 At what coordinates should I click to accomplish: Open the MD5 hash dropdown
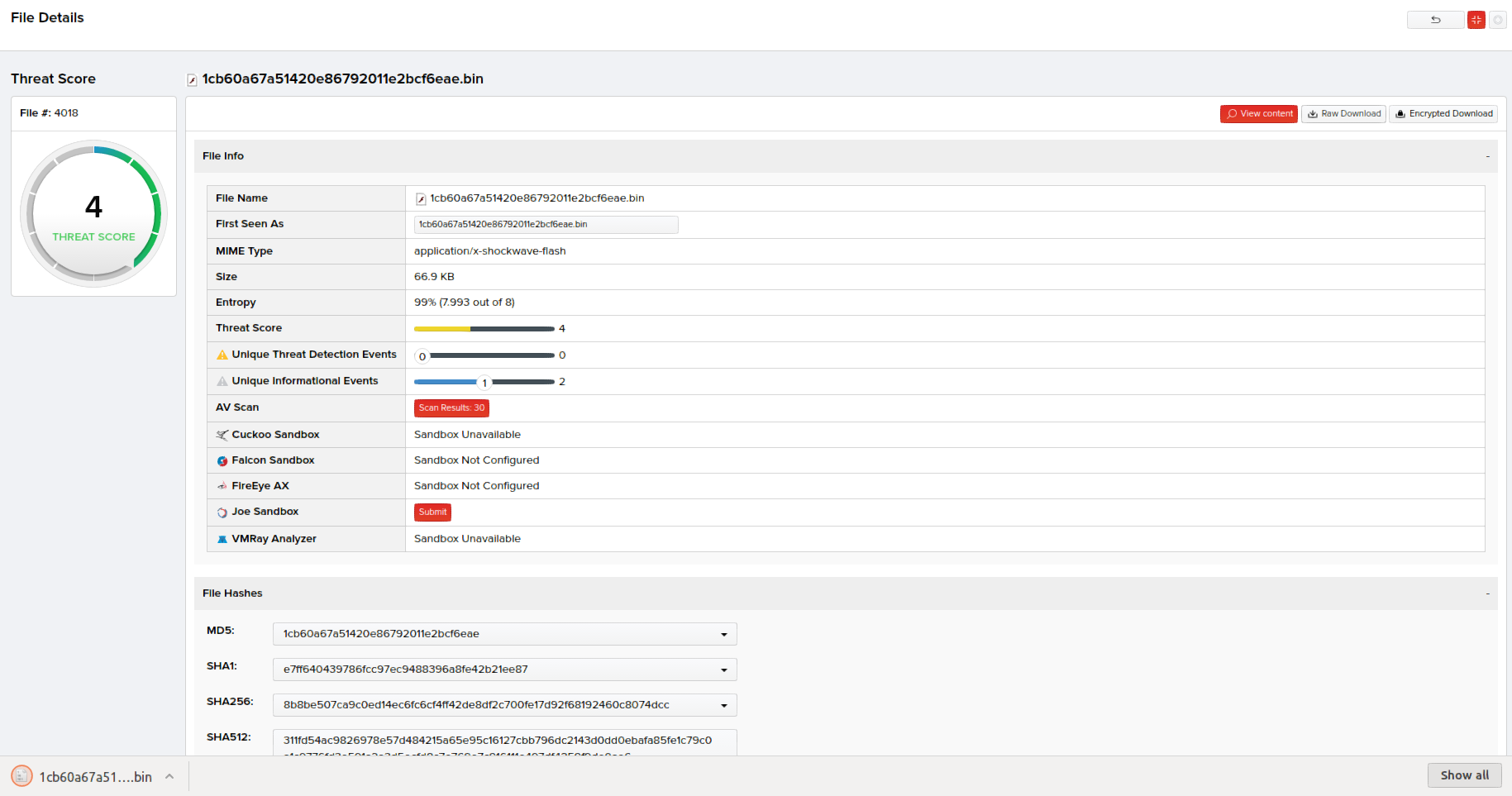(x=723, y=635)
